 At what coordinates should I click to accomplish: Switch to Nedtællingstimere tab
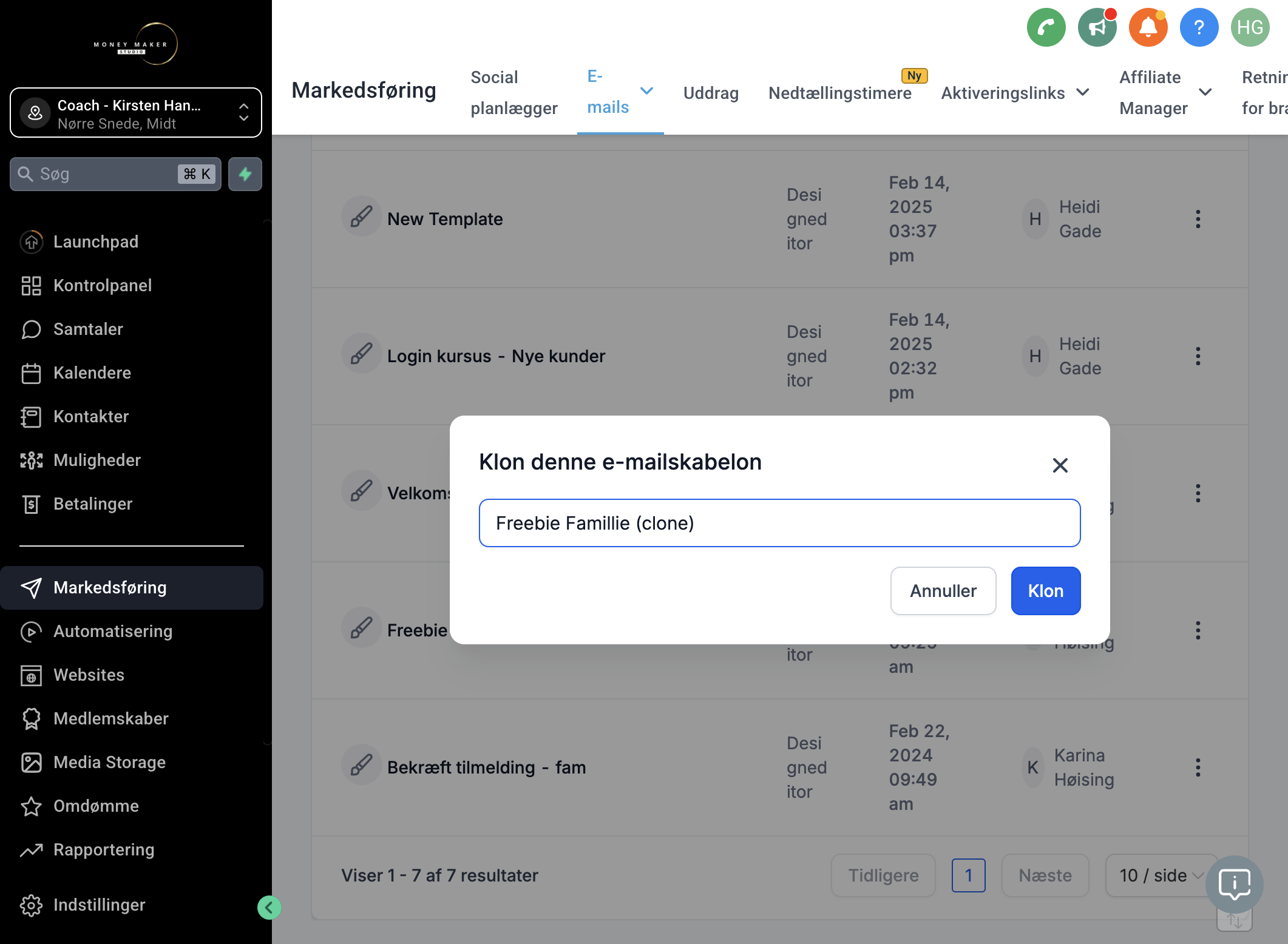pyautogui.click(x=839, y=93)
